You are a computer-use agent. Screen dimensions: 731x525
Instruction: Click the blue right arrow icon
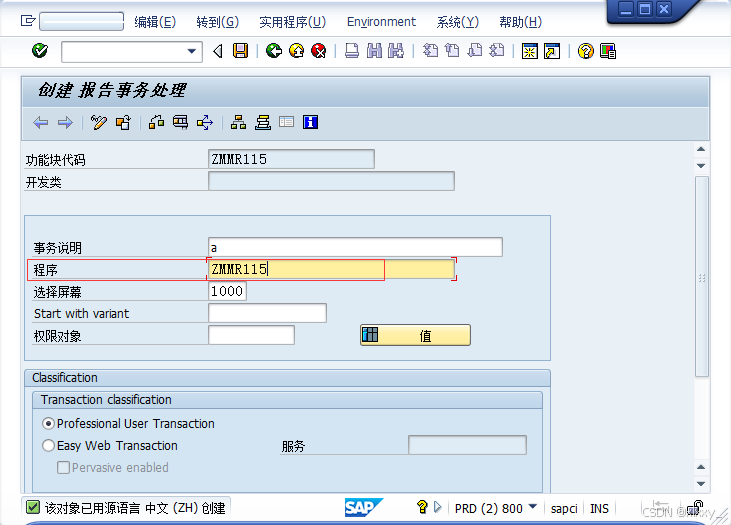[65, 123]
